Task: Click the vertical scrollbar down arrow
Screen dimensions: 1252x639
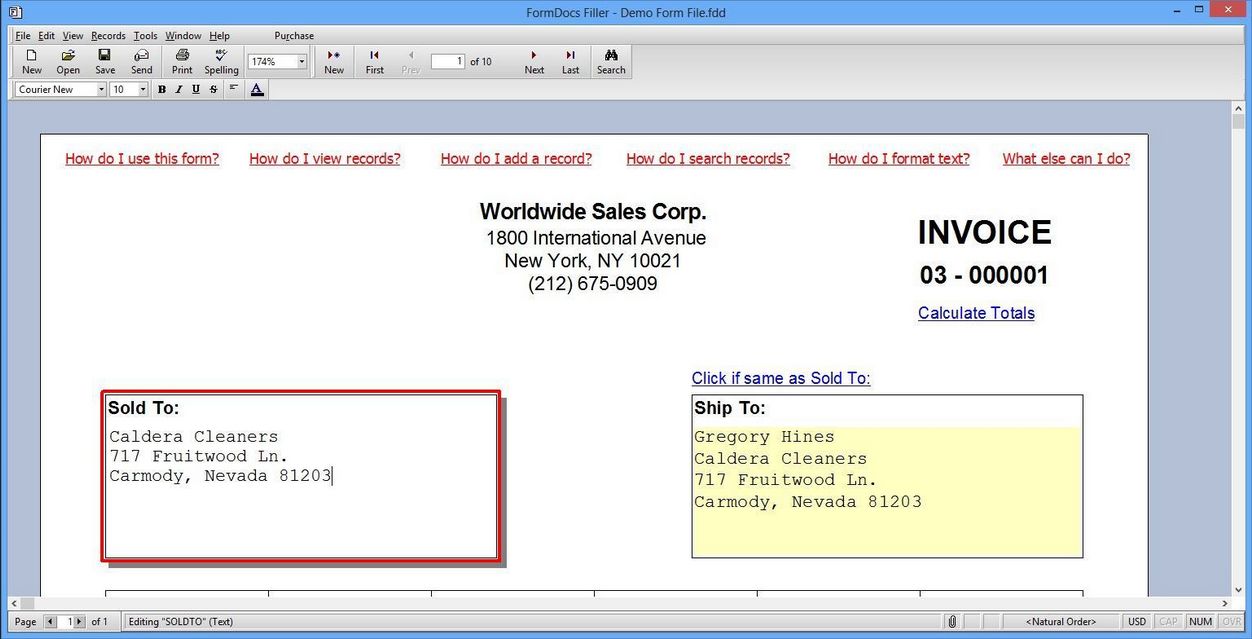Action: (x=1239, y=589)
